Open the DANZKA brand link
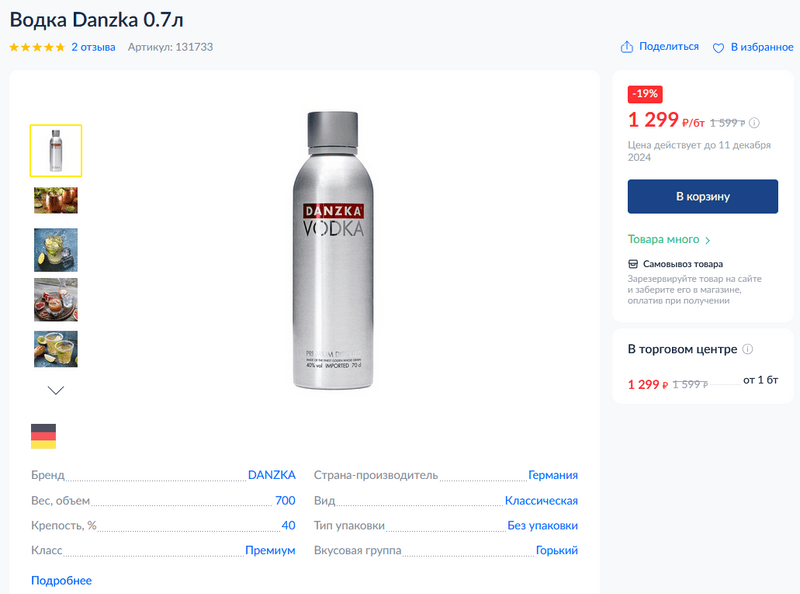The width and height of the screenshot is (800, 594). 271,475
